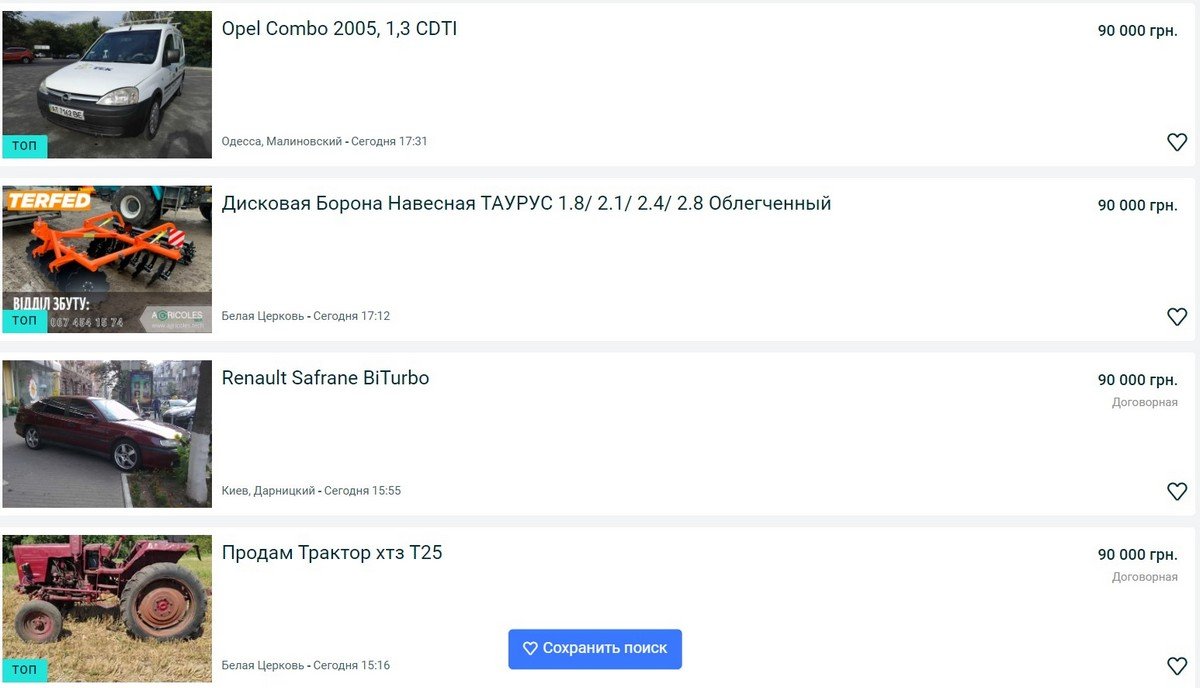1200x688 pixels.
Task: Click Договорная label on Renault Safrane
Action: coord(1144,403)
